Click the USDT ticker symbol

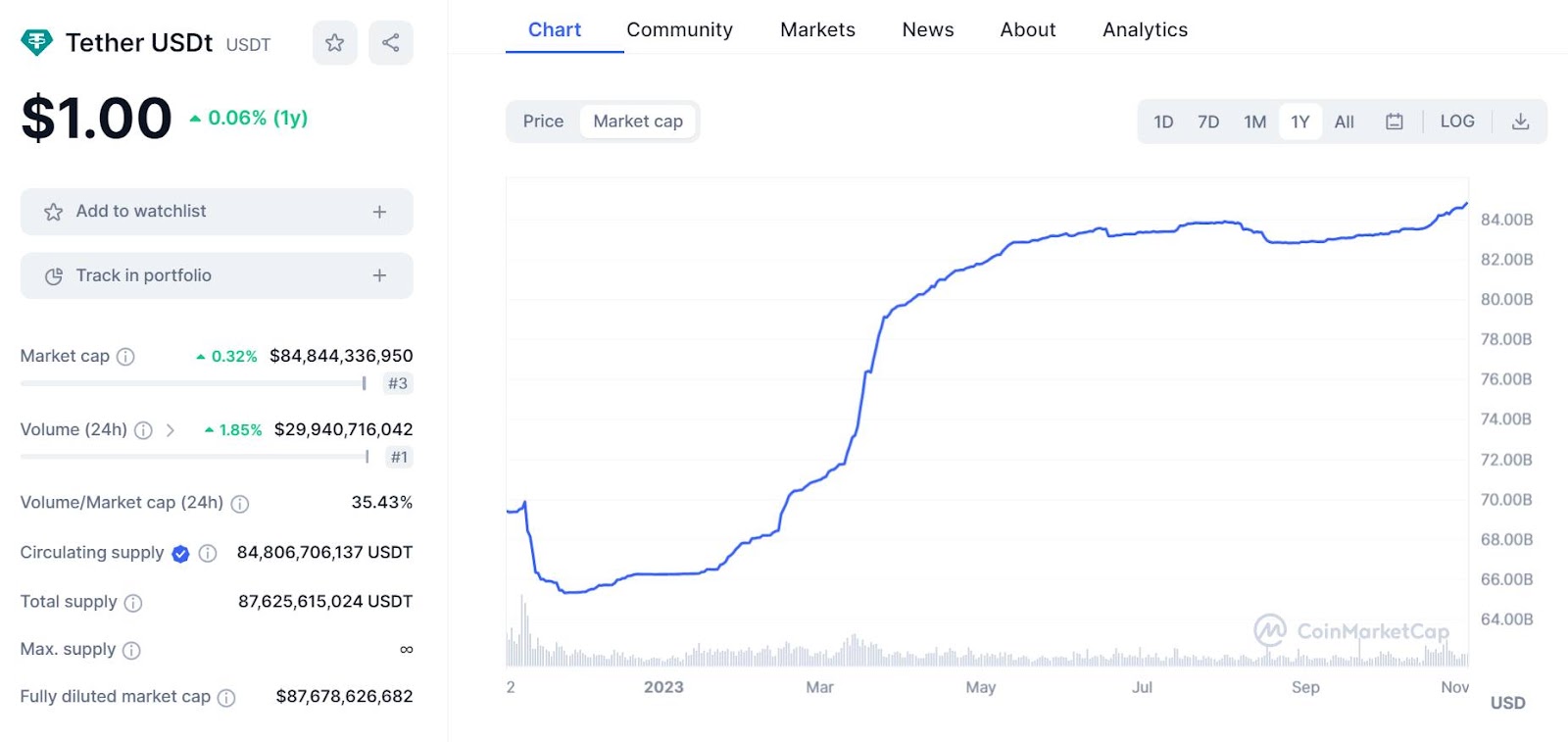coord(248,44)
